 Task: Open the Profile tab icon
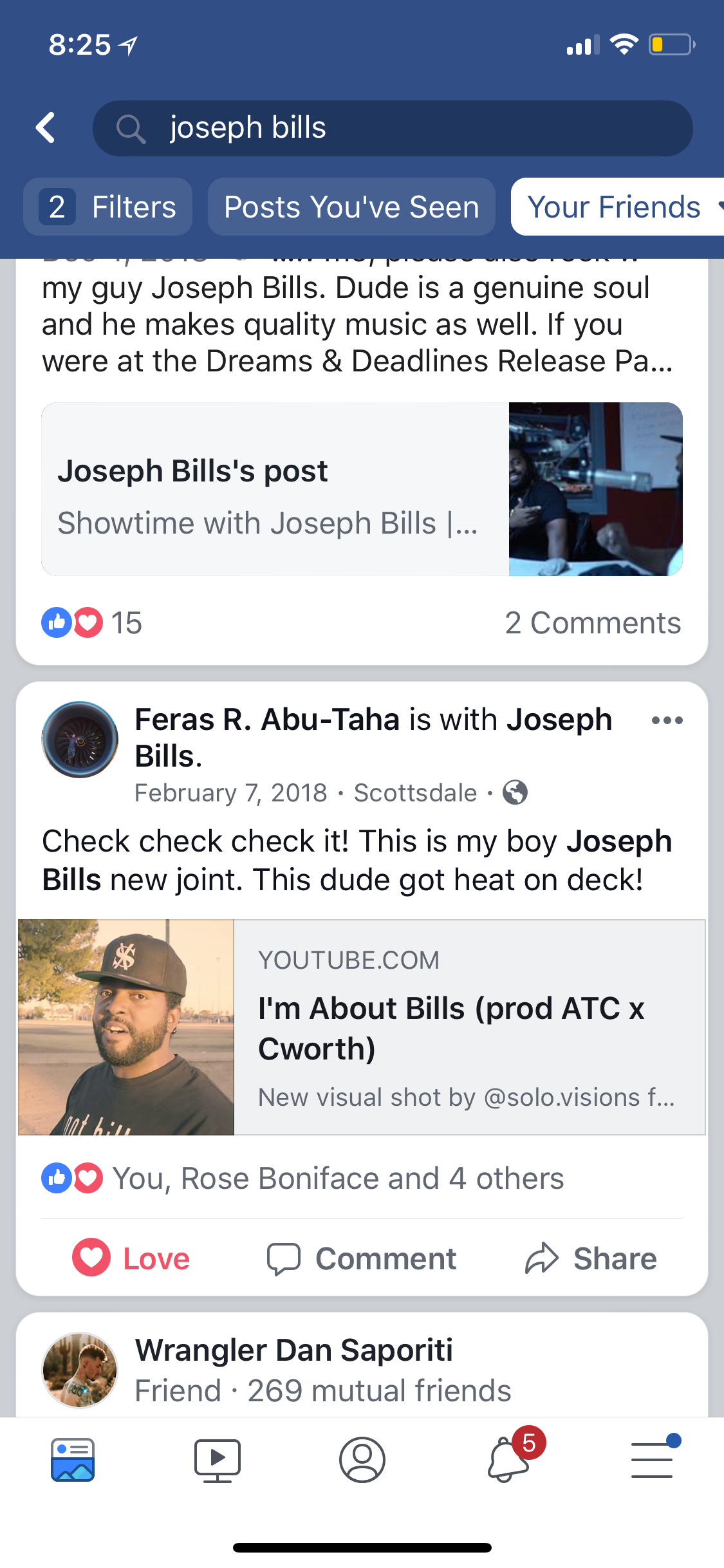pyautogui.click(x=362, y=1459)
